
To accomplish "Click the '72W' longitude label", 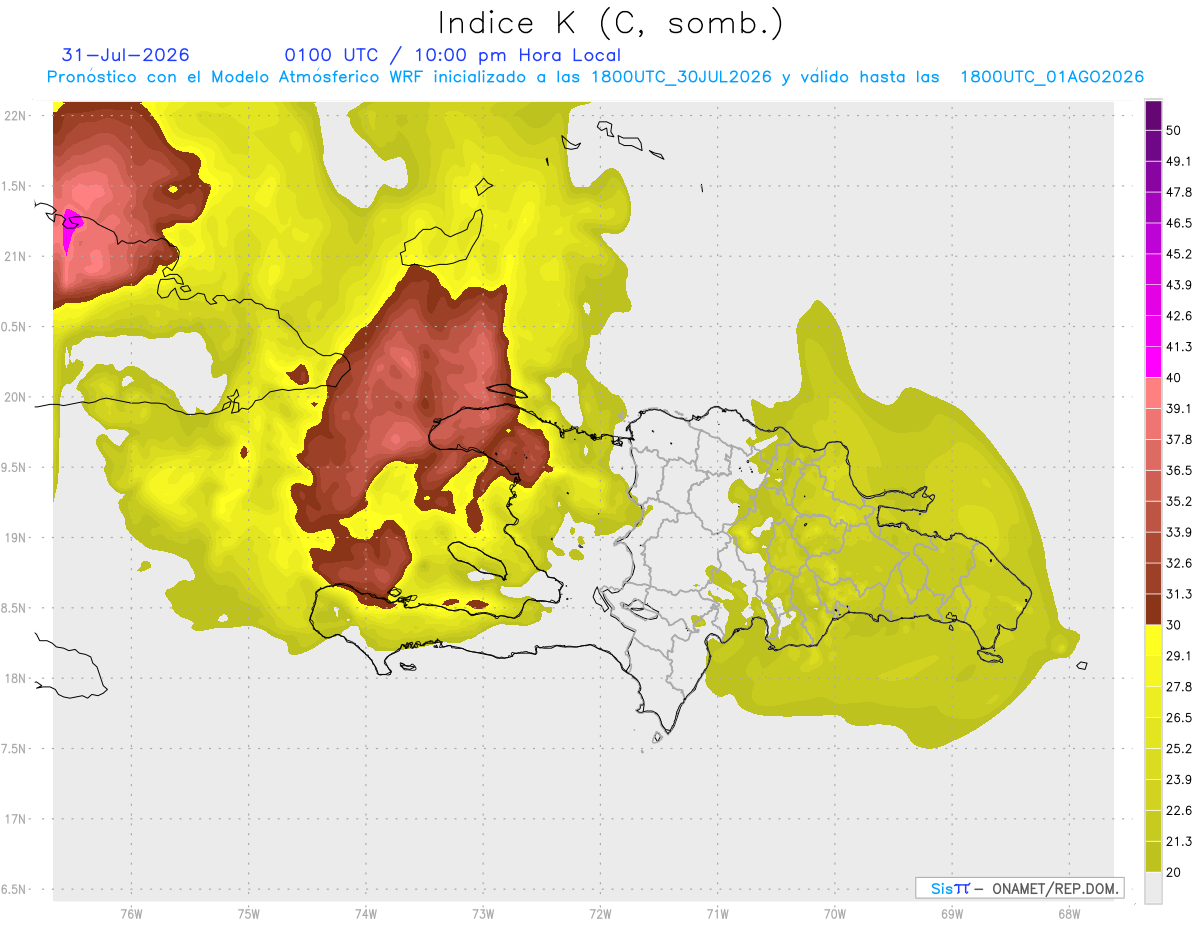I will point(600,913).
